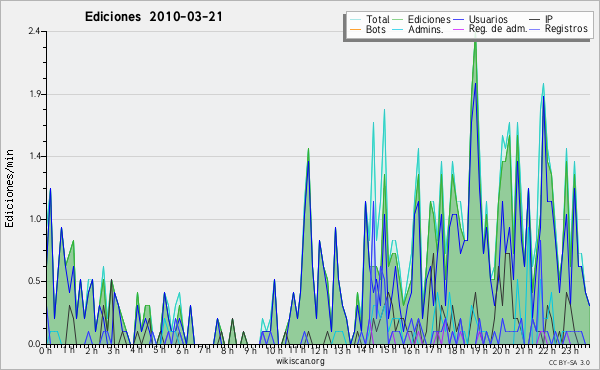Click the Bots orange legend line
600x370 pixels.
(355, 29)
